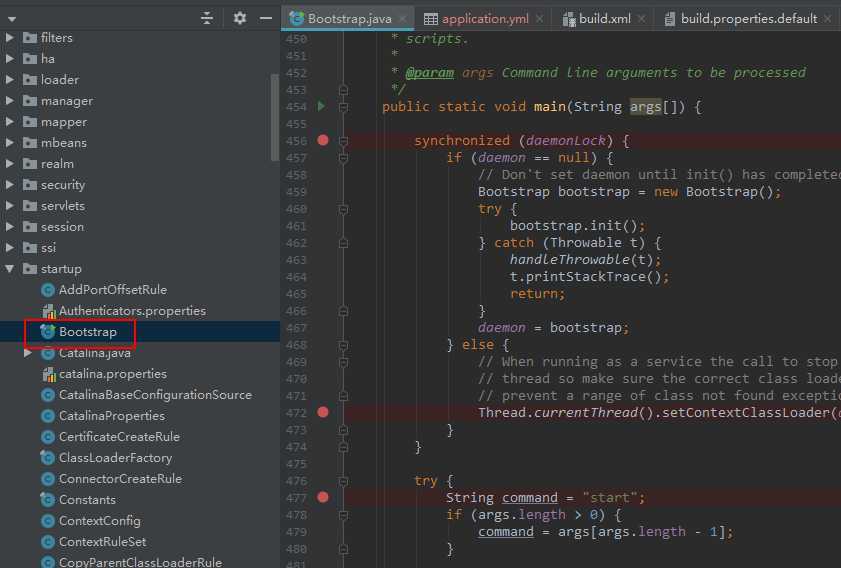
Task: Click the filters folder icon
Action: click(x=30, y=38)
